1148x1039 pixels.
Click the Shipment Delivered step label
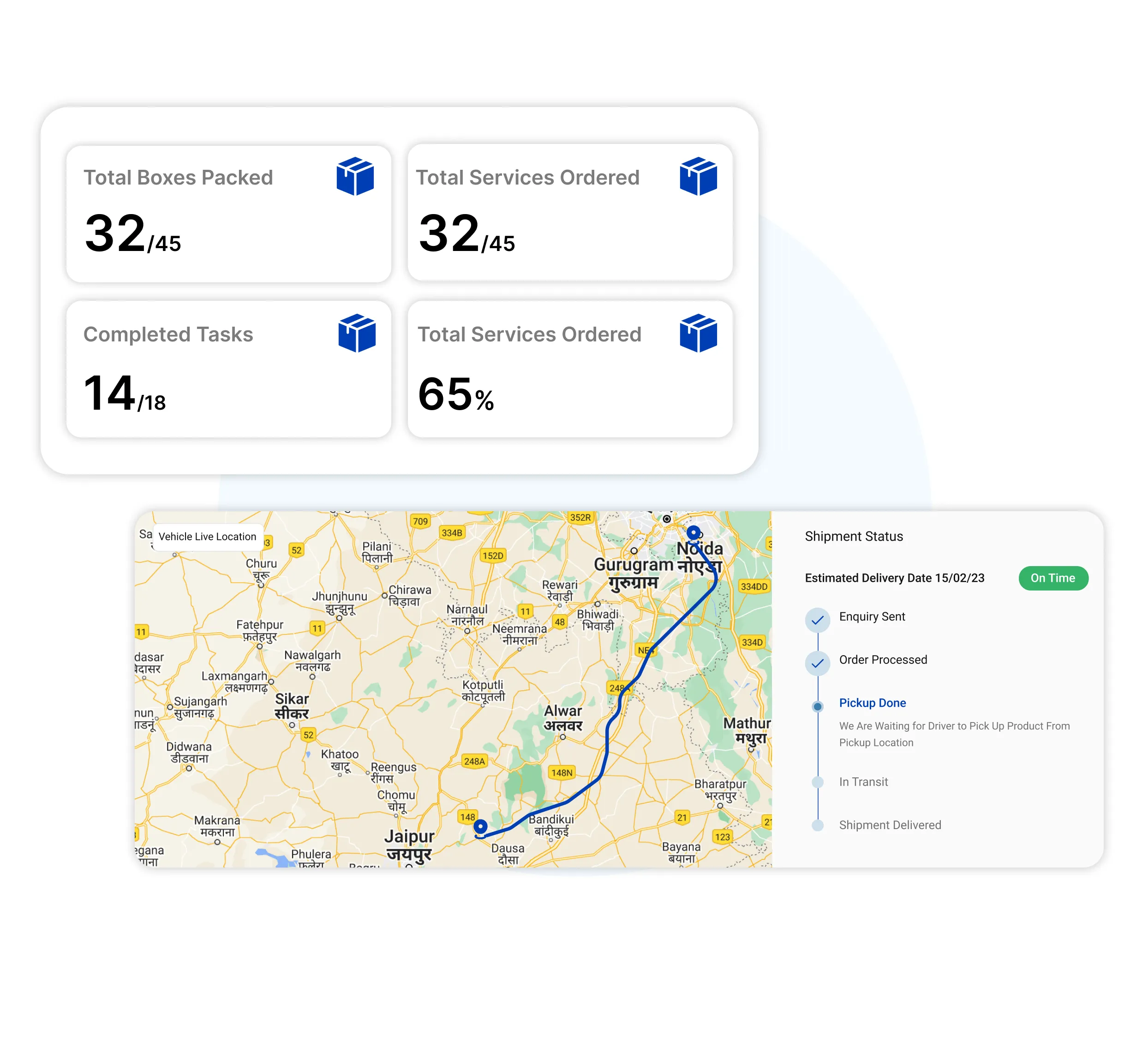[890, 825]
